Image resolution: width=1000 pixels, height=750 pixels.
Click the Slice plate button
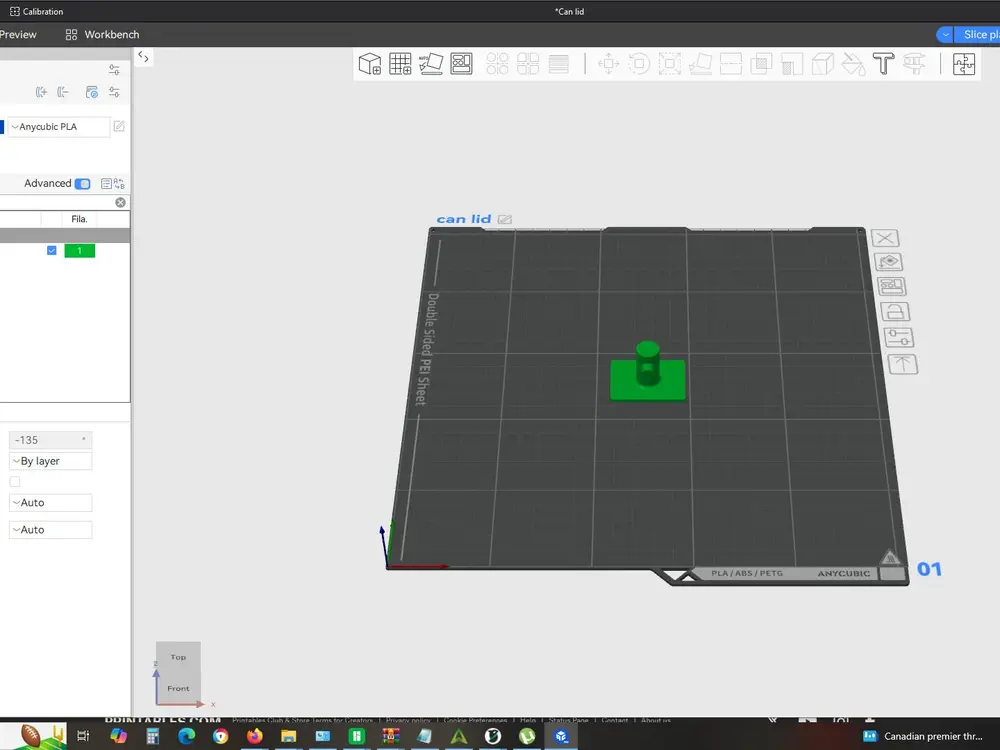(x=978, y=34)
